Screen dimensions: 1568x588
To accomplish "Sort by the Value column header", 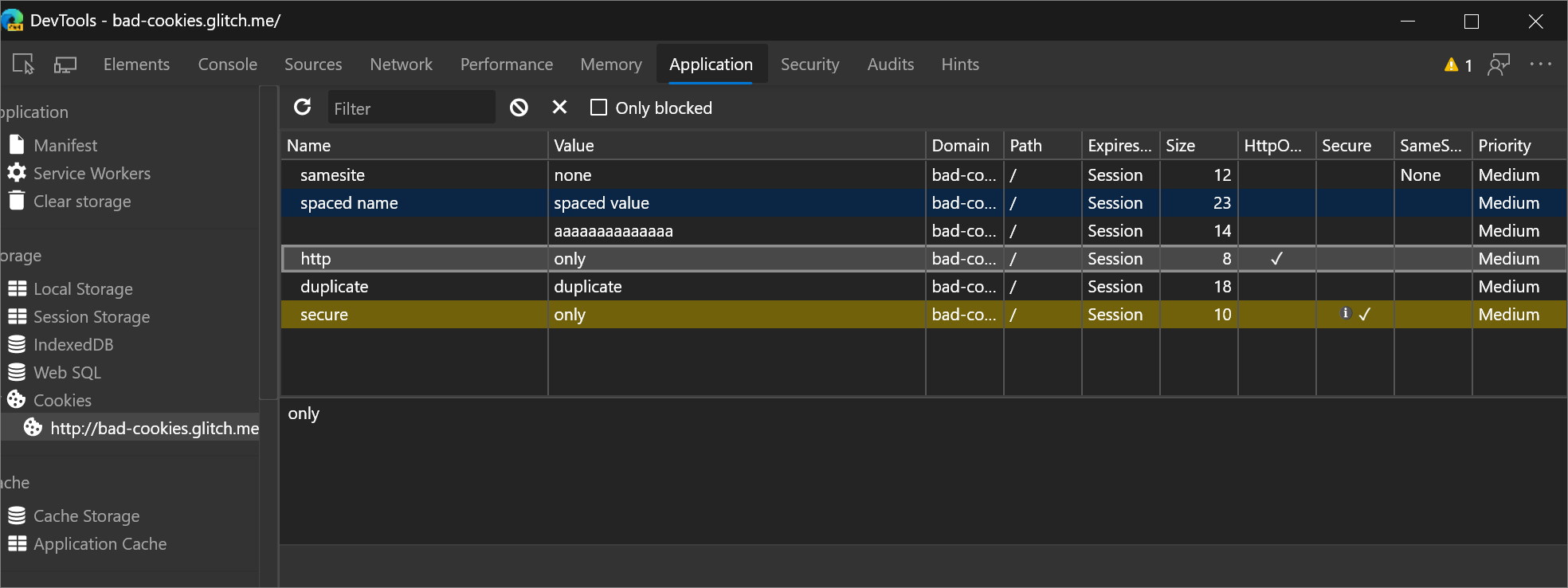I will 736,145.
